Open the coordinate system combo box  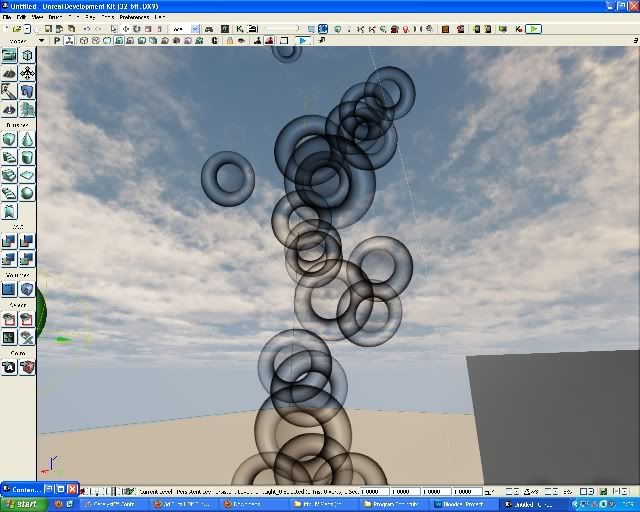tap(185, 29)
